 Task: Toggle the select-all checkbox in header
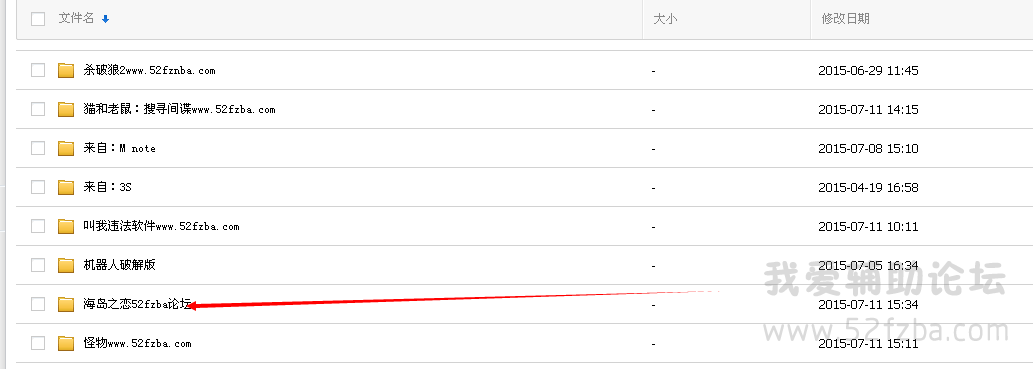[x=38, y=18]
